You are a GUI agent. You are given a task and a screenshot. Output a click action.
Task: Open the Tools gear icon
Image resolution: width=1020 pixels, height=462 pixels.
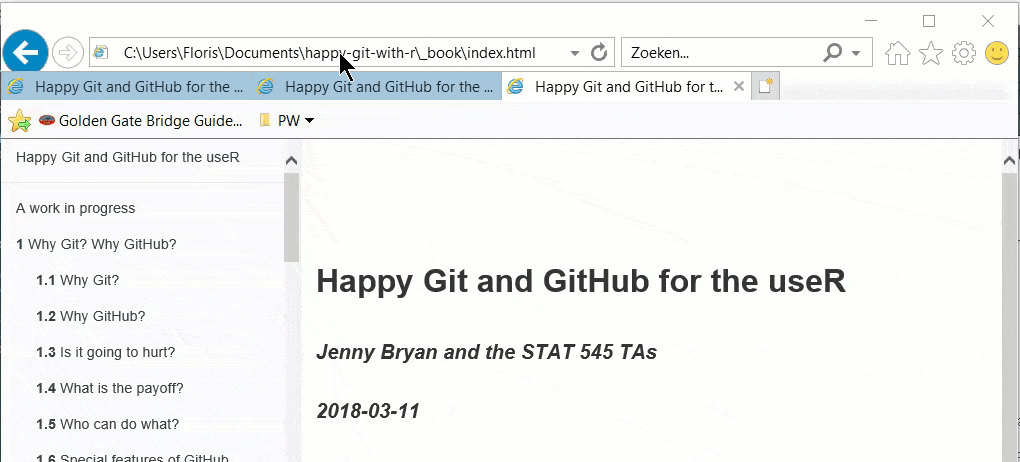point(963,53)
